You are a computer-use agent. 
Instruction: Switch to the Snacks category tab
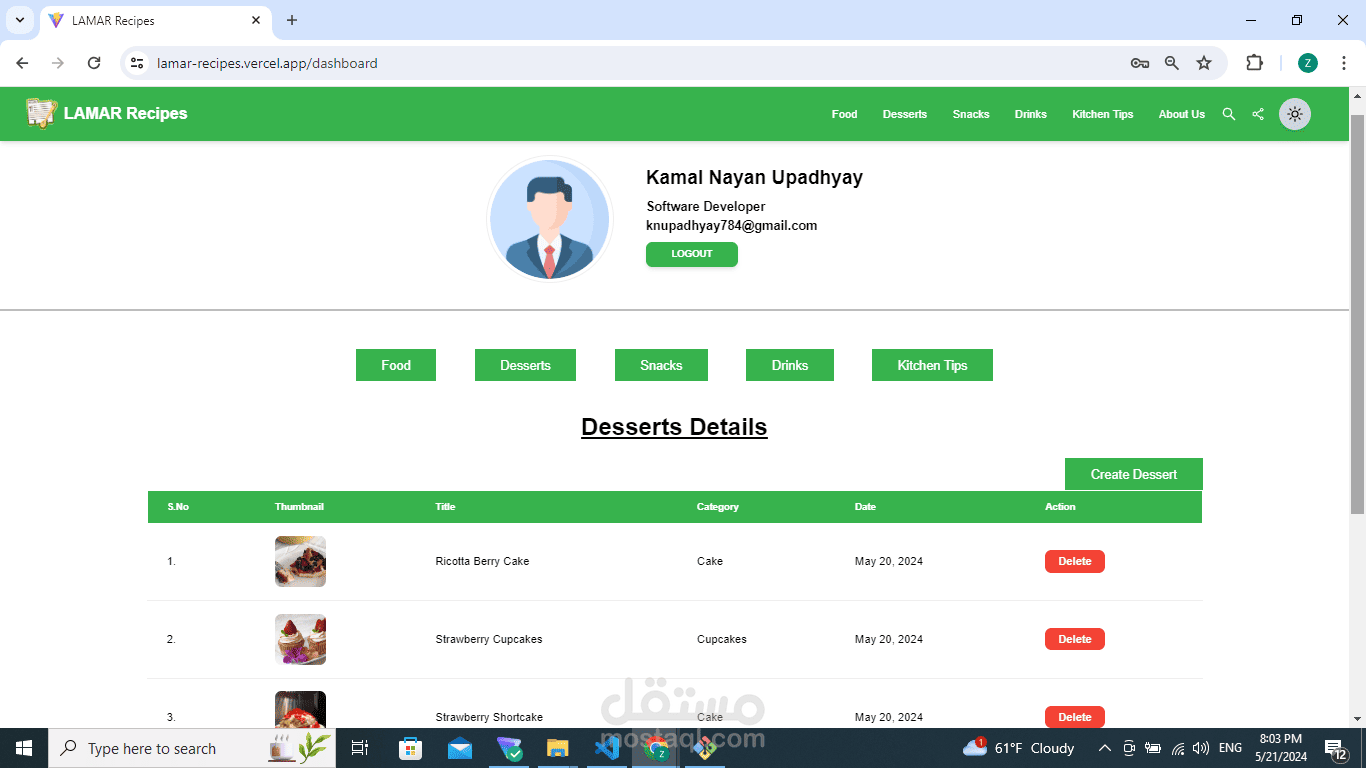(x=661, y=365)
